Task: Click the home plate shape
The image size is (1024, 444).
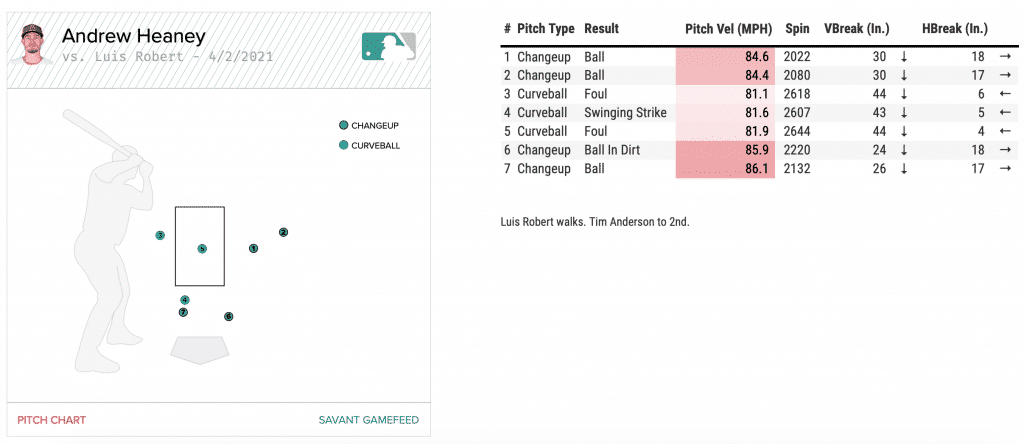Action: click(197, 350)
